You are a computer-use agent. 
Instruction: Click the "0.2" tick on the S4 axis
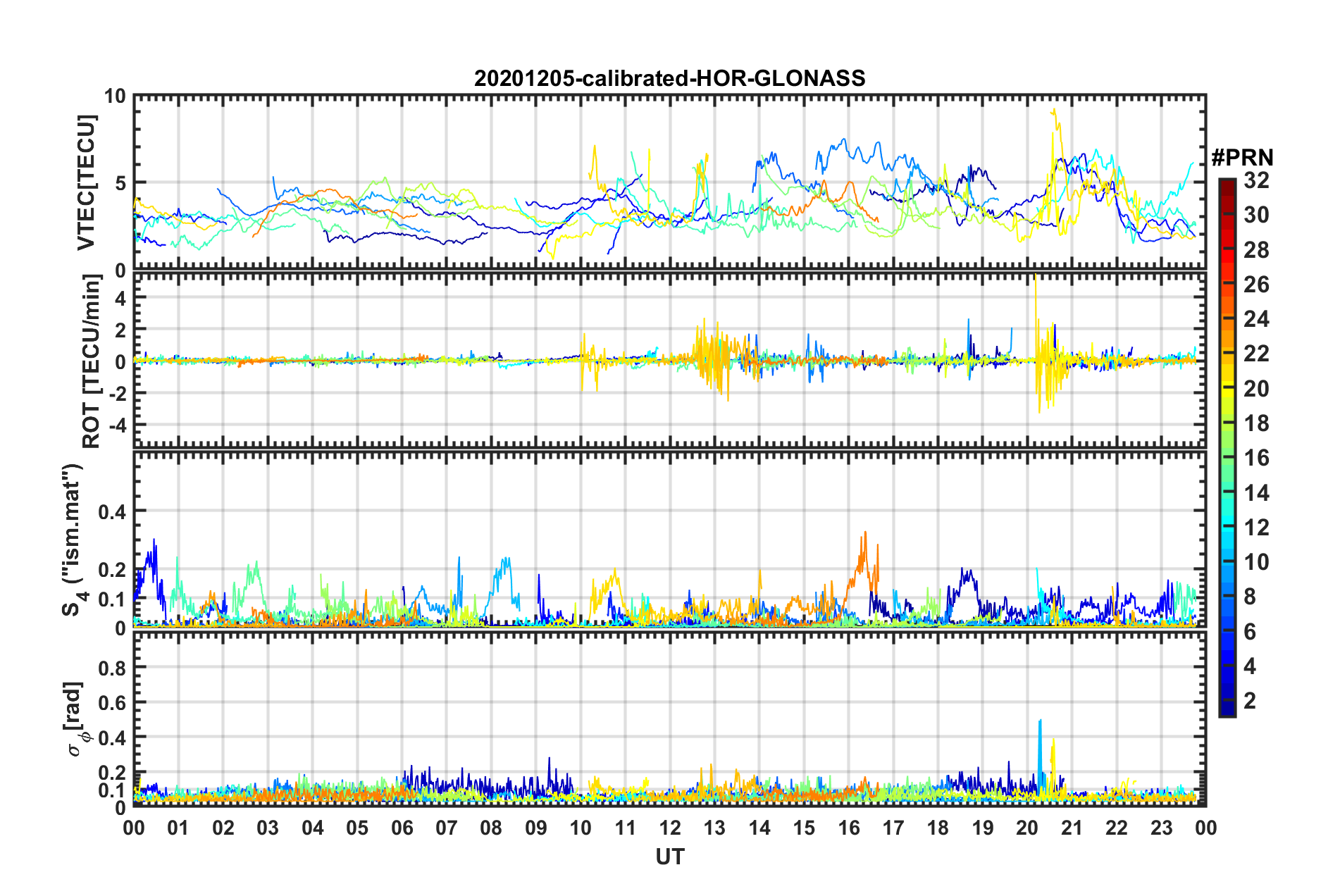coord(113,570)
